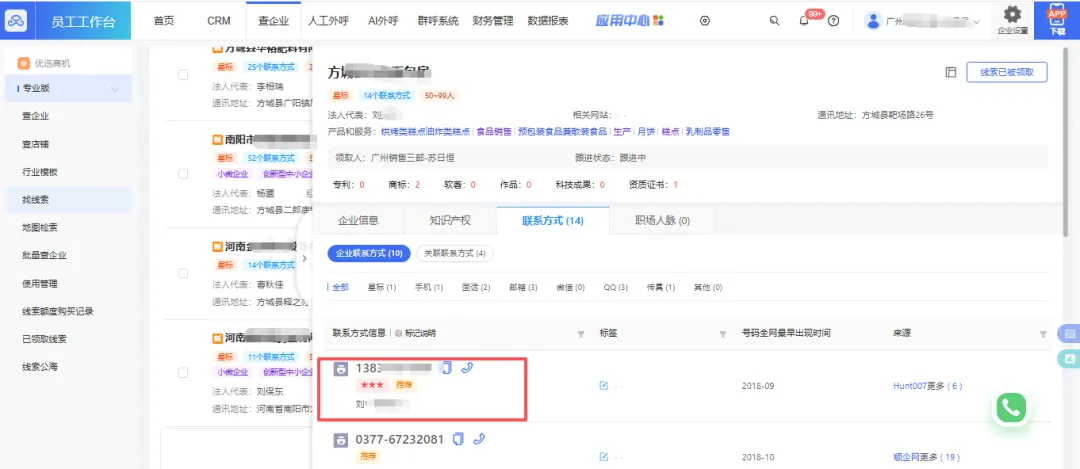Click the fax-type icon before the 1383 number
The width and height of the screenshot is (1080, 469).
click(x=340, y=368)
